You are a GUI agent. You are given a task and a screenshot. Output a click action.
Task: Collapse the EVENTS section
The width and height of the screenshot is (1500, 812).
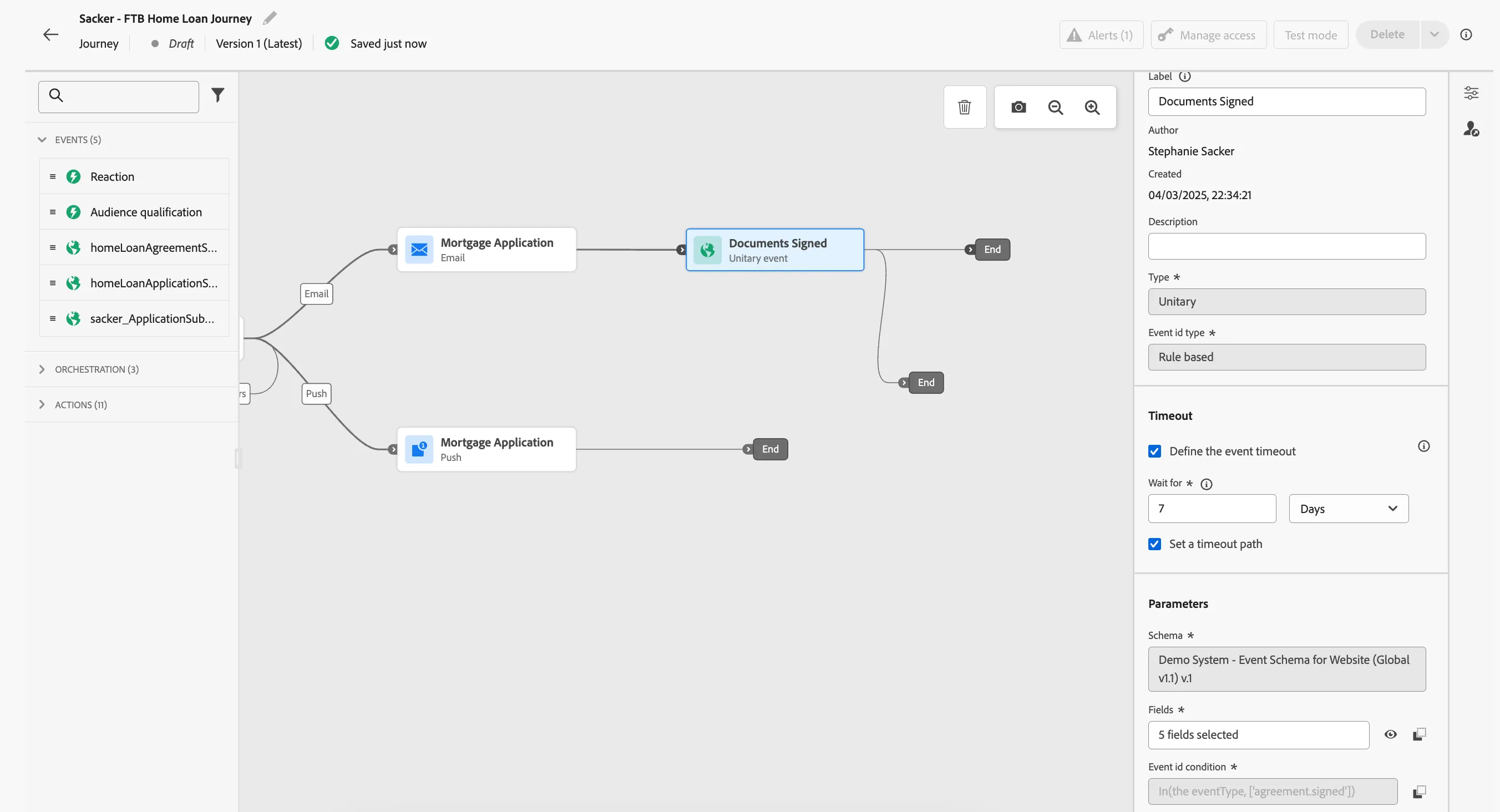(x=42, y=140)
